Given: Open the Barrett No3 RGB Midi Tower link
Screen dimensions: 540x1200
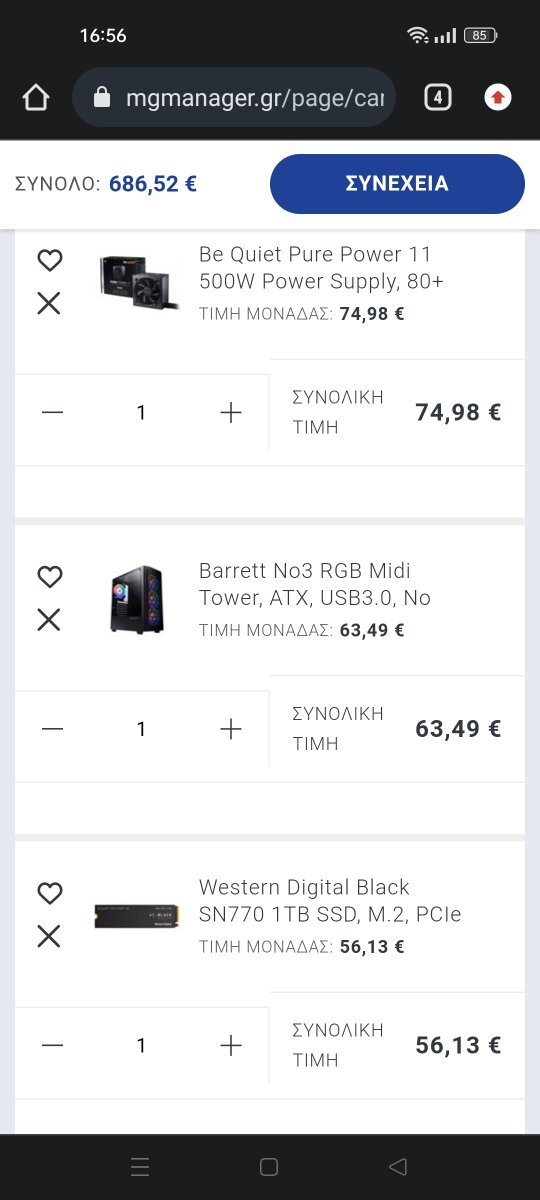Looking at the screenshot, I should [x=315, y=584].
